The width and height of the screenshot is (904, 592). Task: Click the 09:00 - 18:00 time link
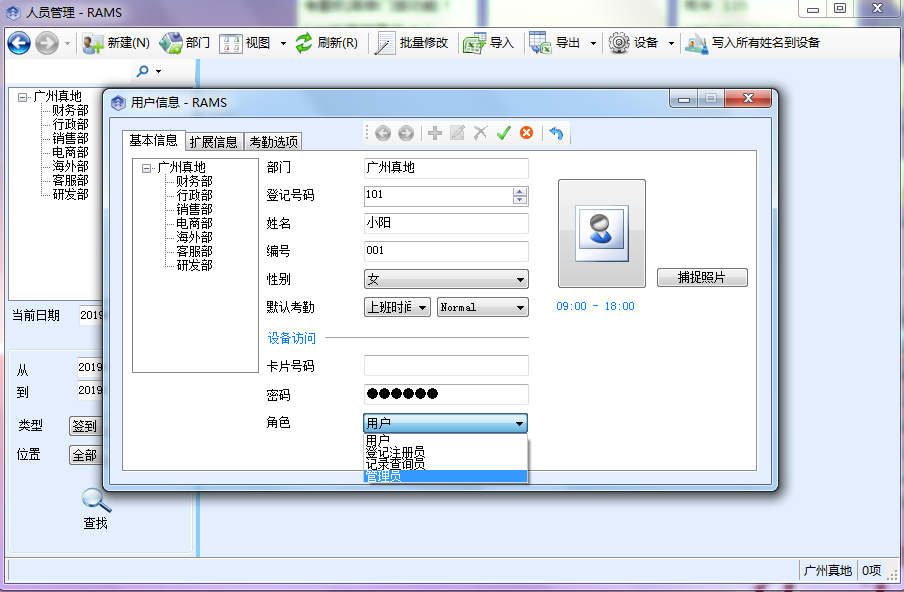click(595, 307)
